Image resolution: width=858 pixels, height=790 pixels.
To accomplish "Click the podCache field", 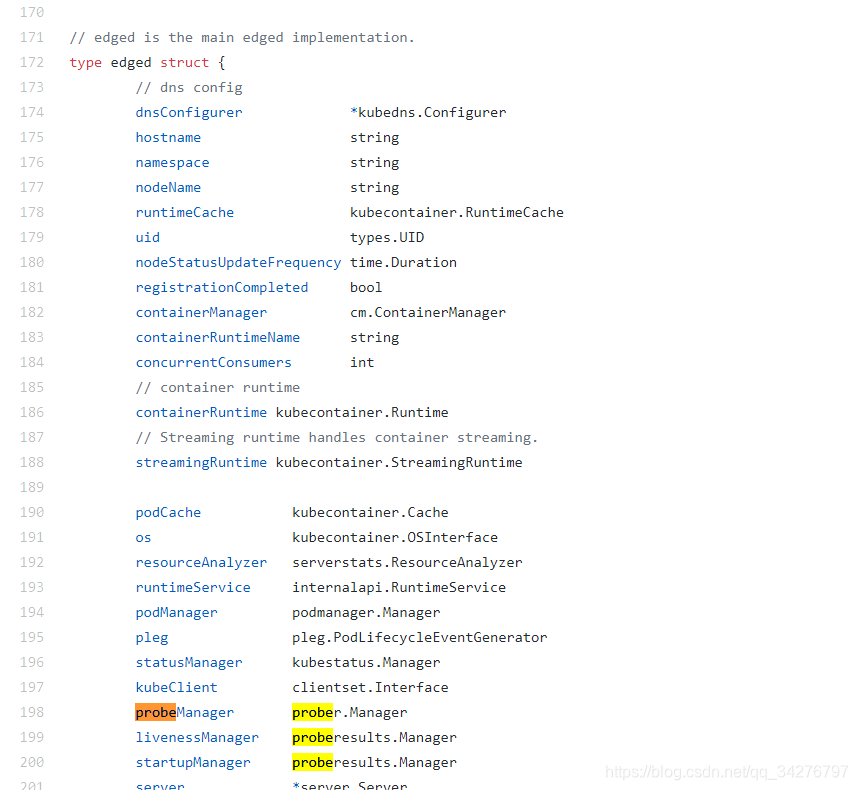I will click(x=168, y=513).
